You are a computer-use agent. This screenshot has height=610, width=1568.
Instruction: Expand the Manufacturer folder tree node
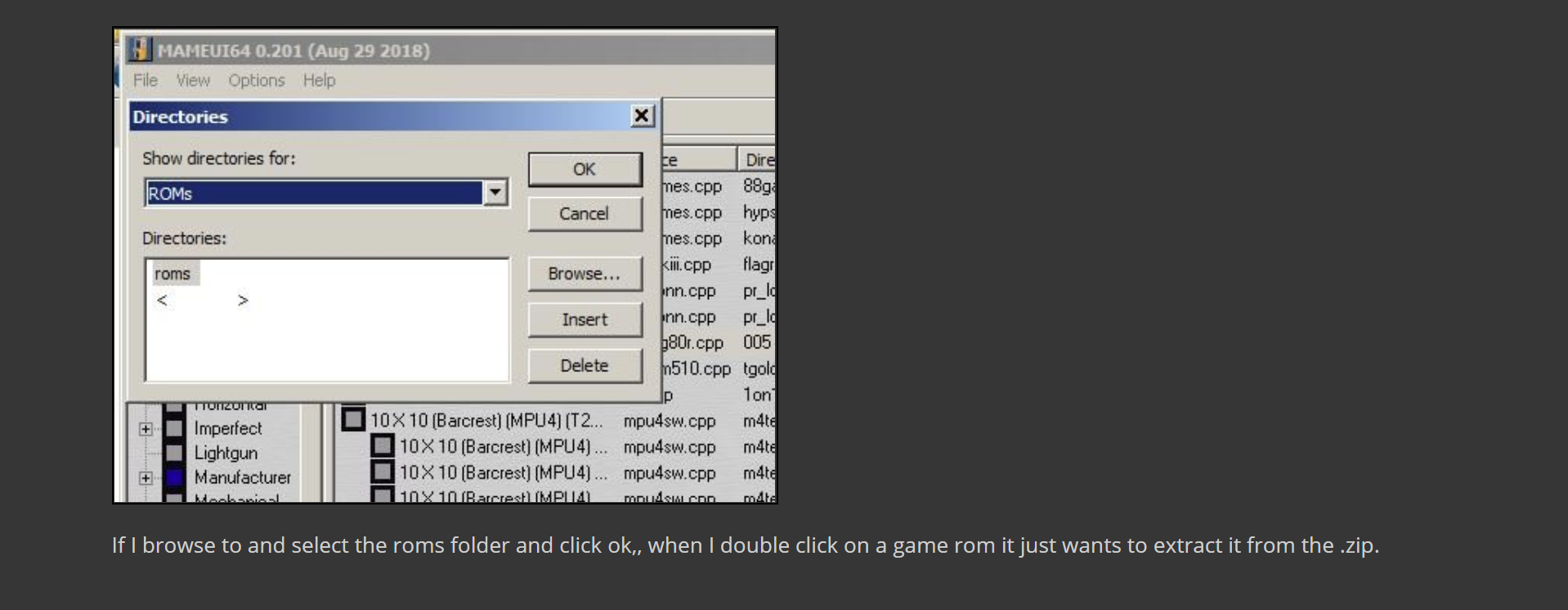[146, 478]
